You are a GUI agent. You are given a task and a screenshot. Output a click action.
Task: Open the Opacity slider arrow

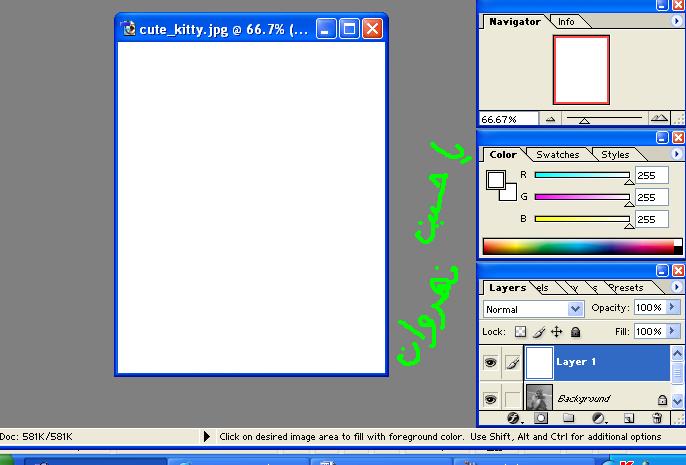[671, 308]
